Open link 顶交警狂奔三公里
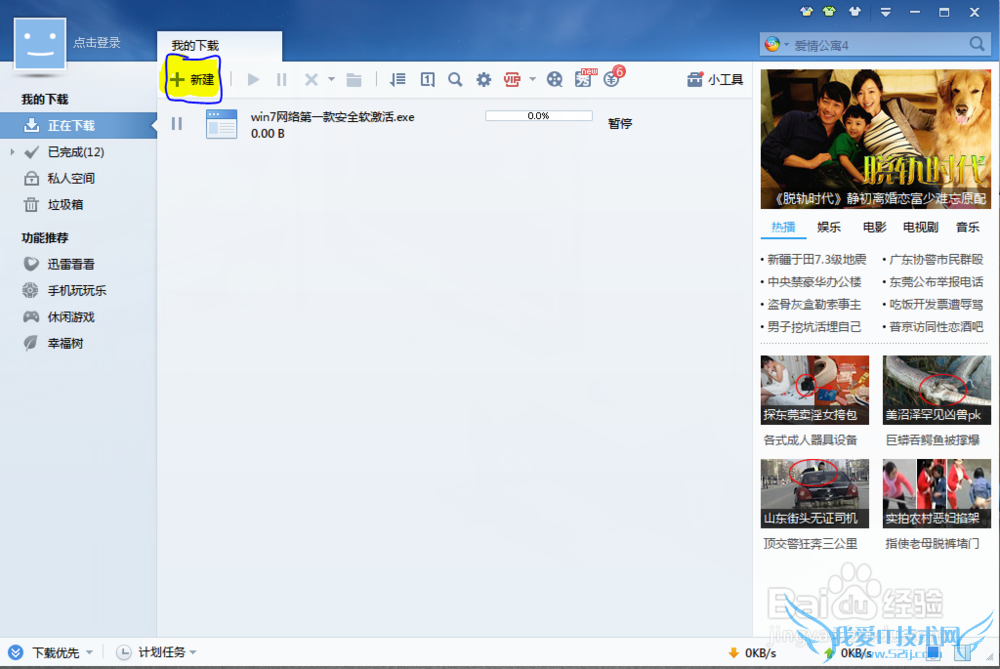Viewport: 1000px width, 669px height. point(810,543)
